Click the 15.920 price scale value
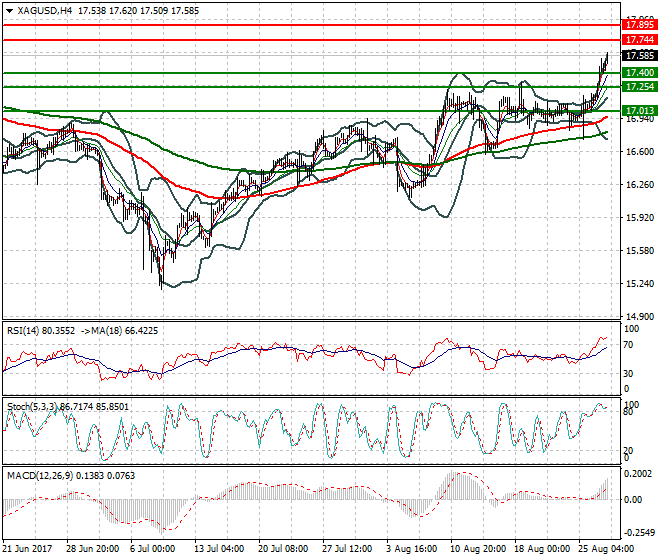660x560 pixels. point(640,218)
